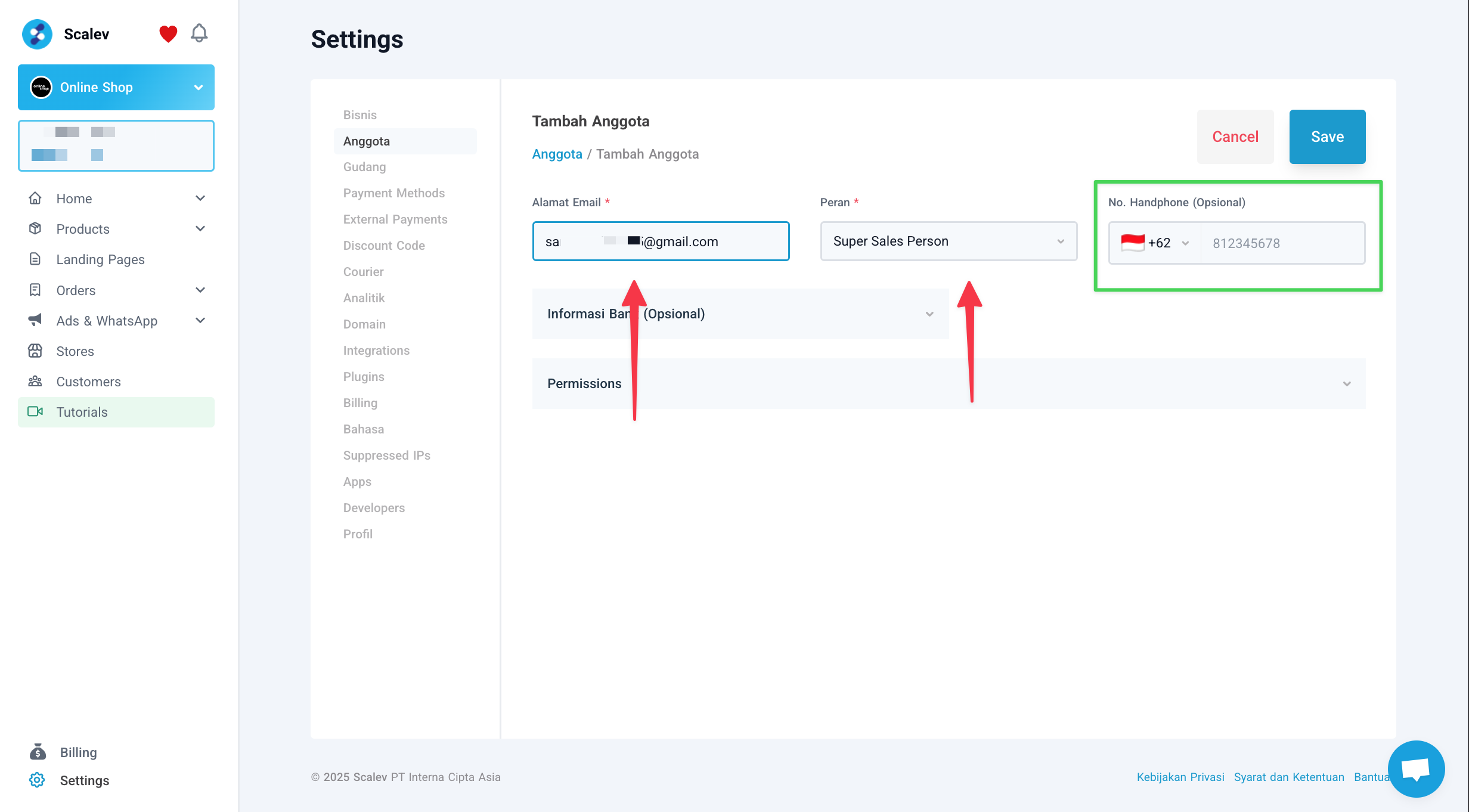Click the blurred account info box

(116, 145)
